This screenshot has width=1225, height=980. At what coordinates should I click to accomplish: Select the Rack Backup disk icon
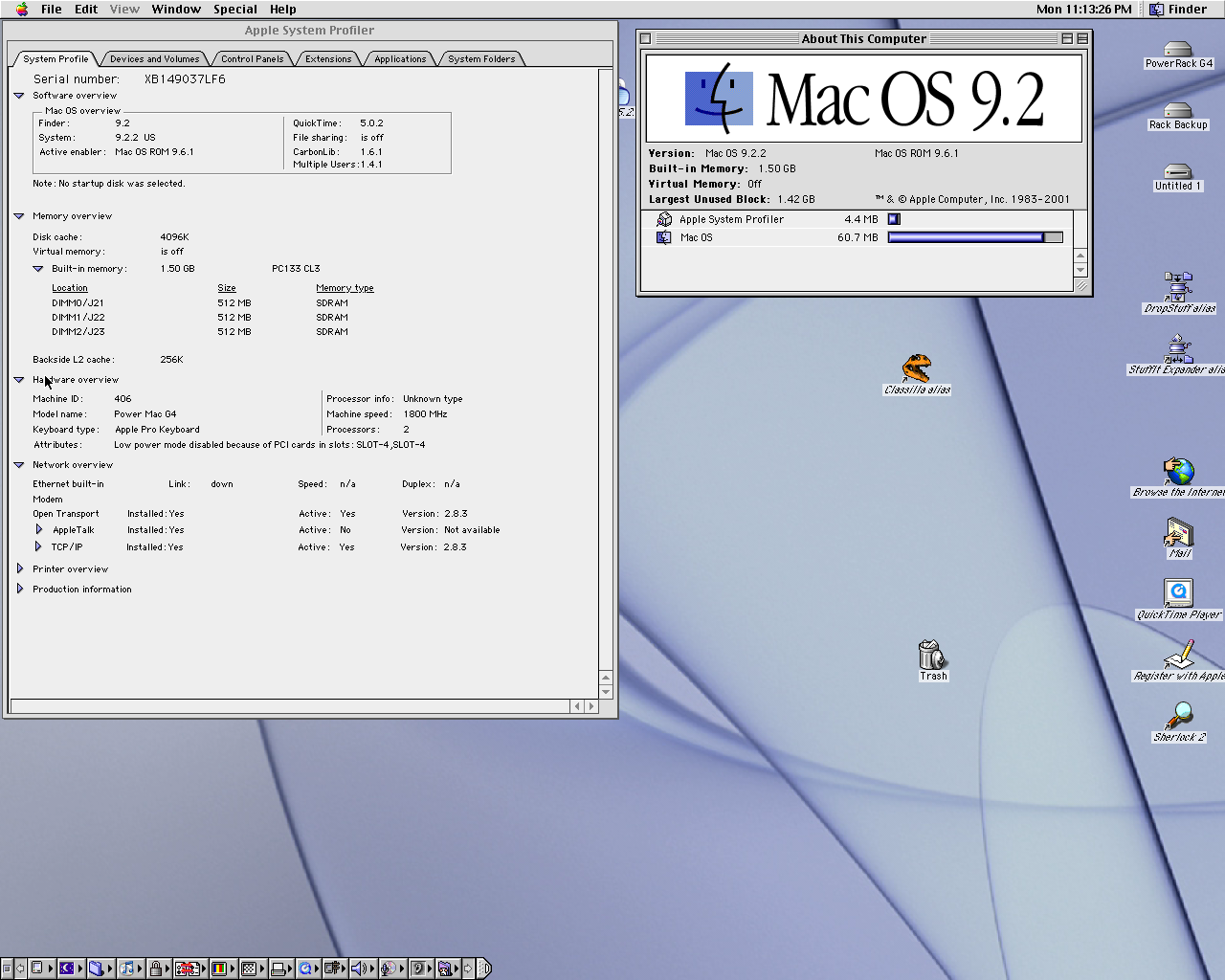coord(1178,111)
